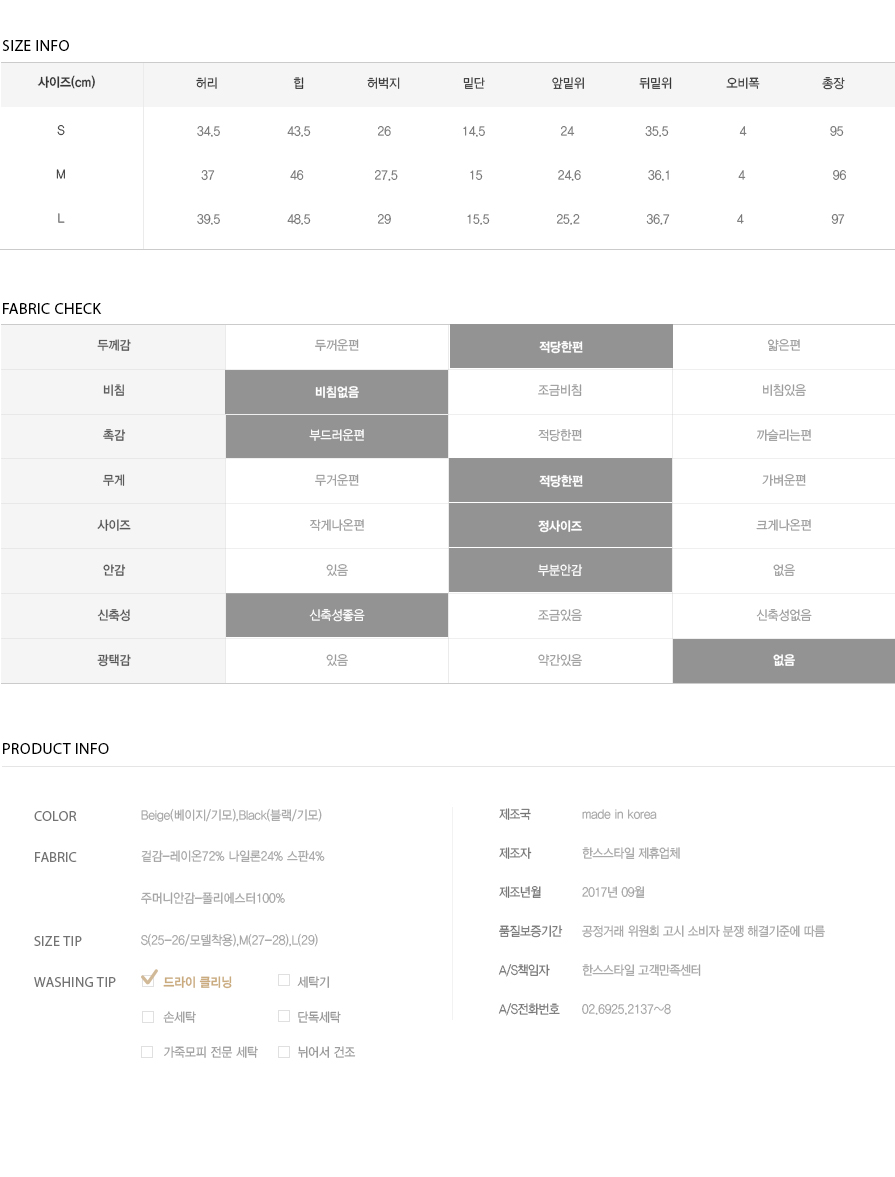Tick the 세탁기 checkbox
Image resolution: width=895 pixels, height=1177 pixels.
pos(284,980)
